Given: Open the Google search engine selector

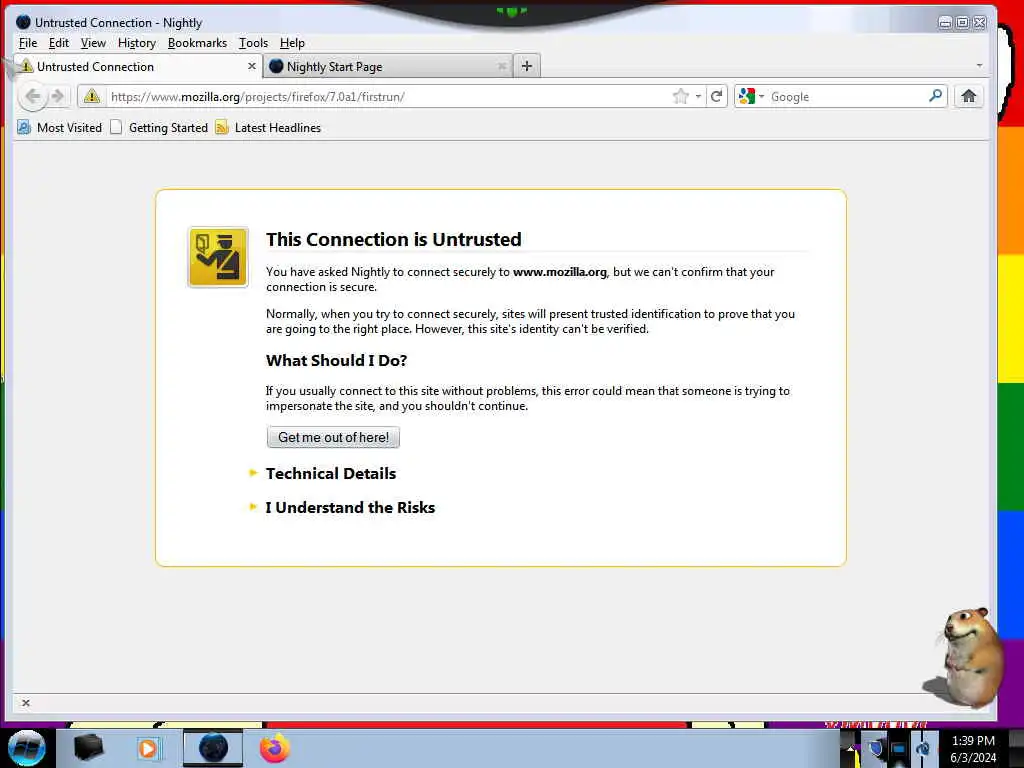Looking at the screenshot, I should 751,97.
